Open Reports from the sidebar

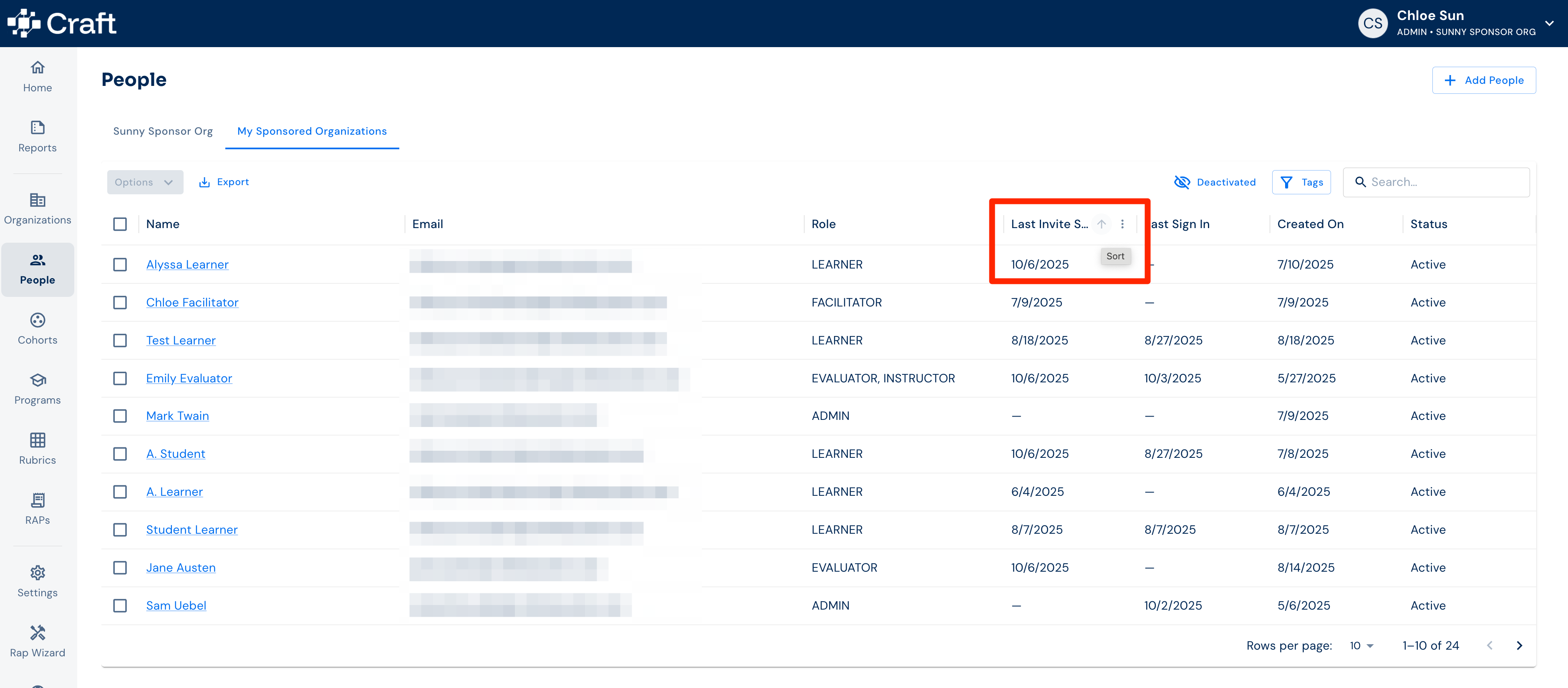tap(37, 137)
